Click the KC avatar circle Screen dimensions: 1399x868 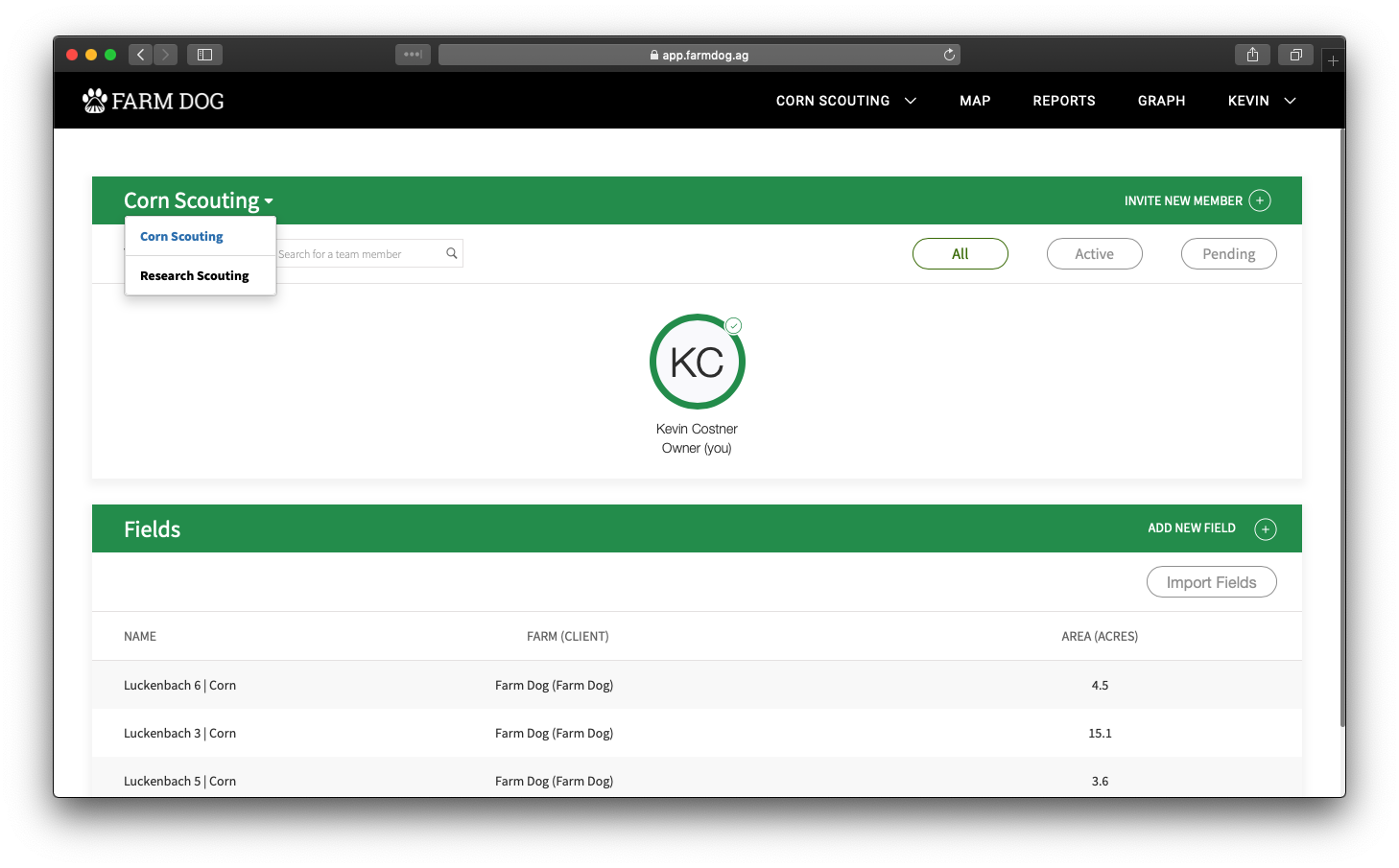tap(698, 362)
